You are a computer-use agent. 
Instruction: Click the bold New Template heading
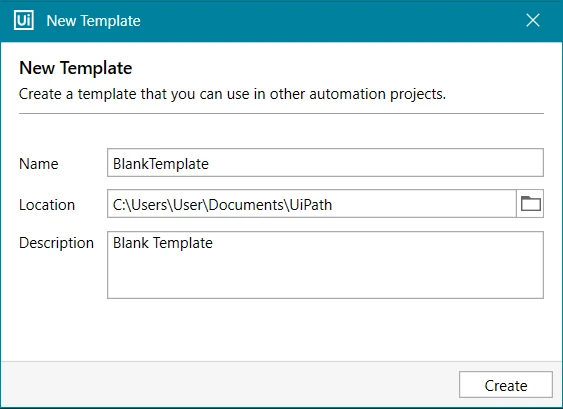pyautogui.click(x=76, y=68)
